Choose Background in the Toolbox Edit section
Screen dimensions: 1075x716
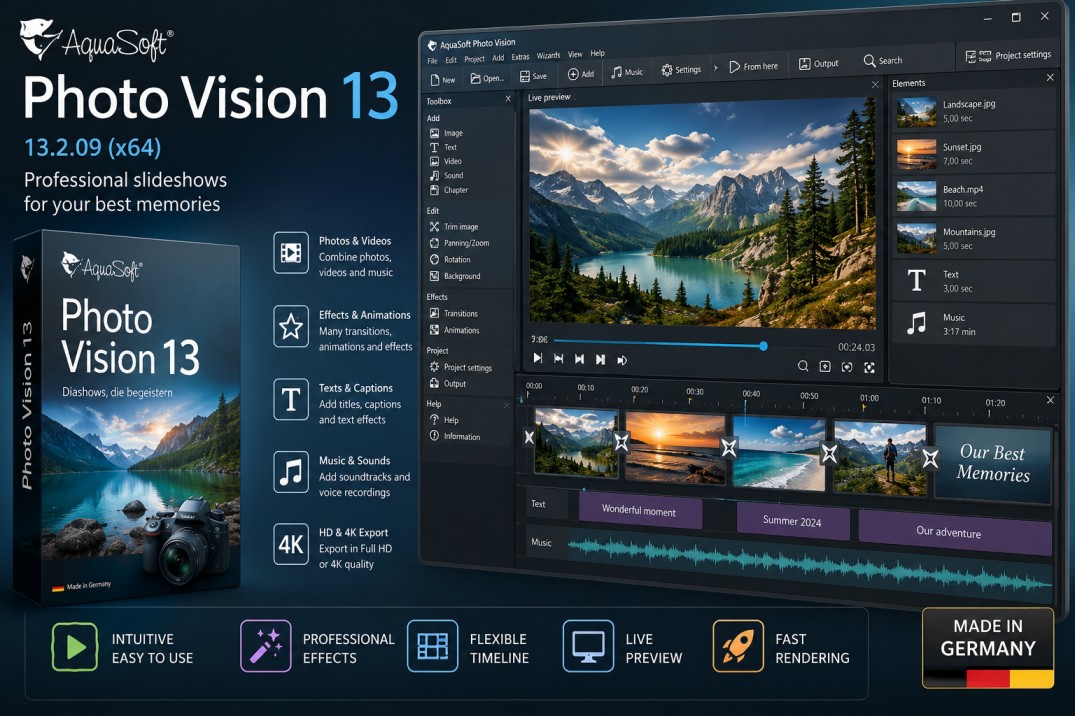[455, 276]
